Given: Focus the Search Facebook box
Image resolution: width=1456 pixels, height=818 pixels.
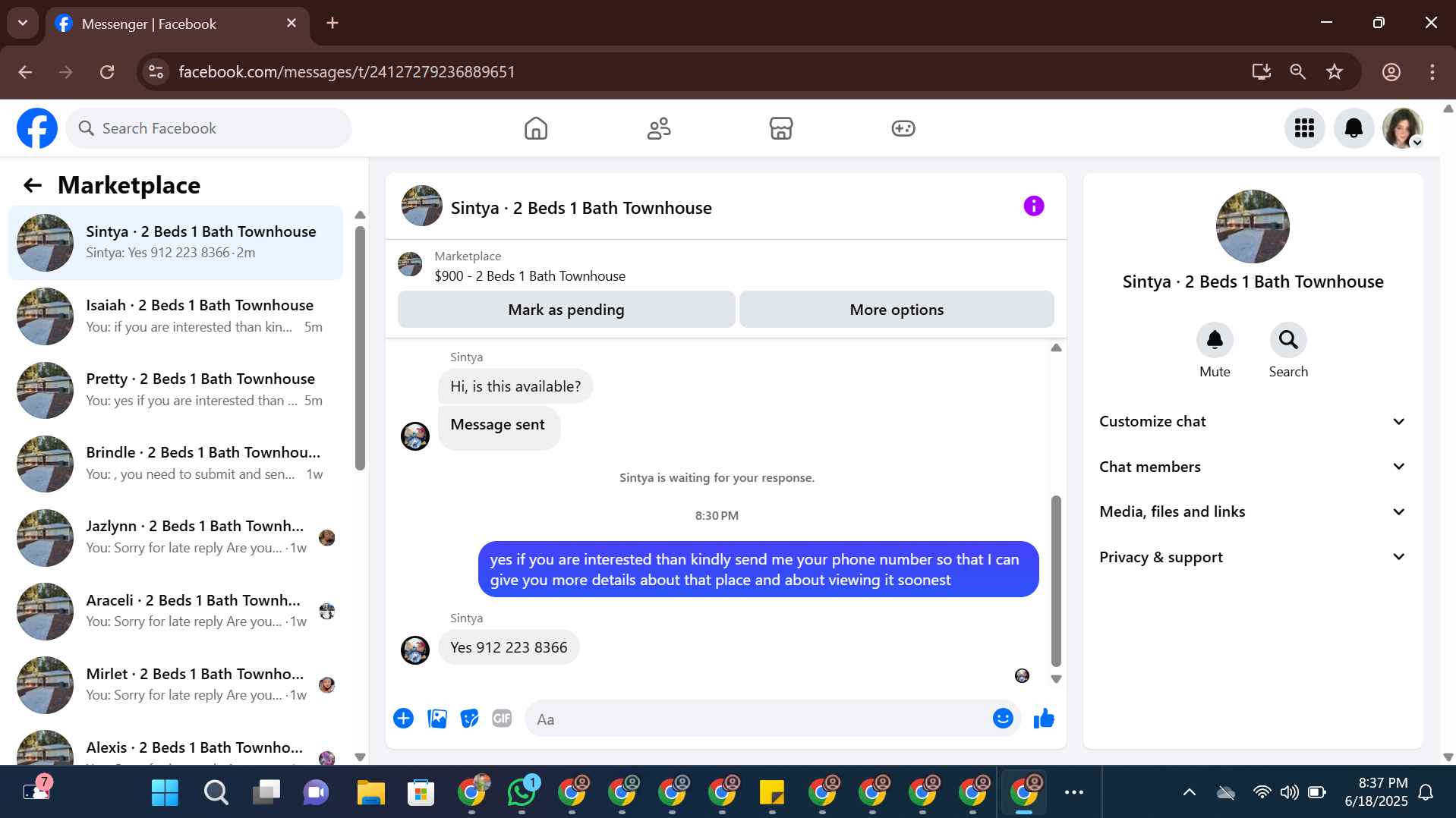Looking at the screenshot, I should click(x=209, y=128).
